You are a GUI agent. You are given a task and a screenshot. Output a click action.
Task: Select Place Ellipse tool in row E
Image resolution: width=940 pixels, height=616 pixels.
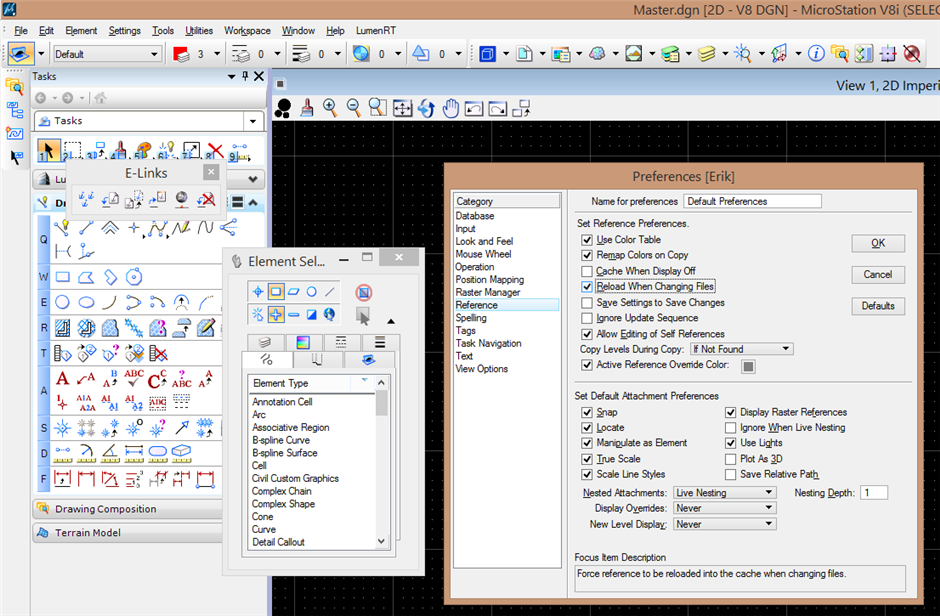[86, 303]
